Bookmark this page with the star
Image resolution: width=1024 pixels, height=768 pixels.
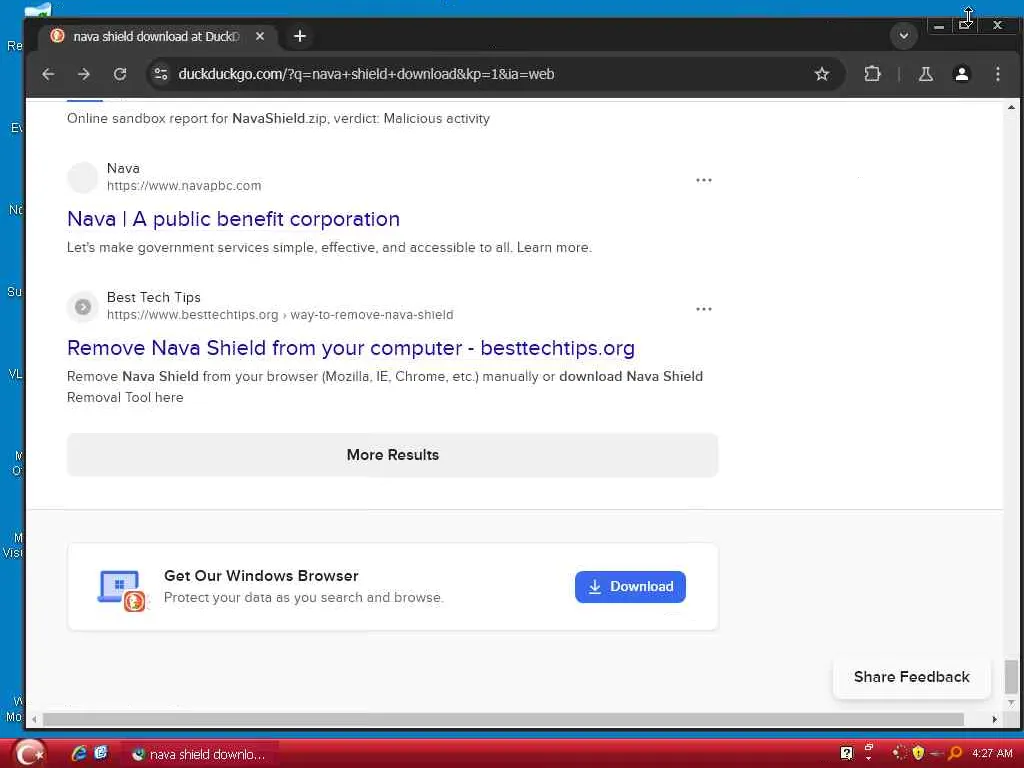[822, 74]
